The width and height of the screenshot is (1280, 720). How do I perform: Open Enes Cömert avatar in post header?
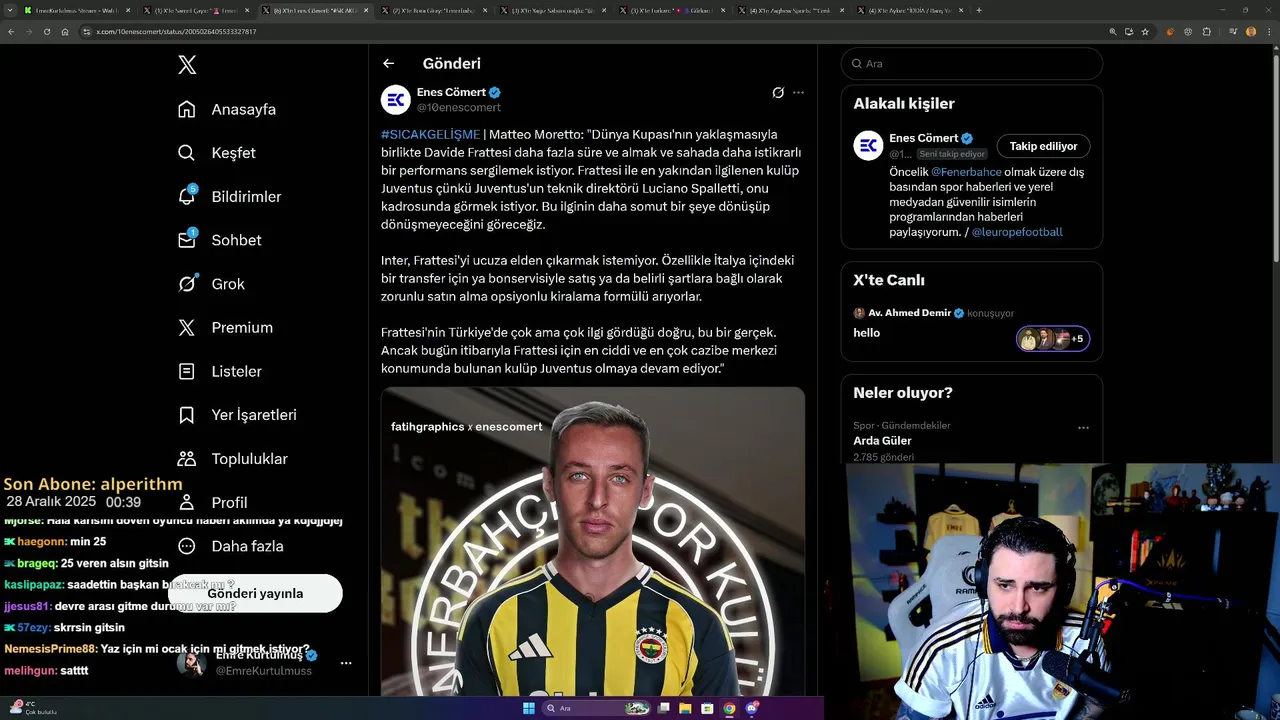[396, 99]
